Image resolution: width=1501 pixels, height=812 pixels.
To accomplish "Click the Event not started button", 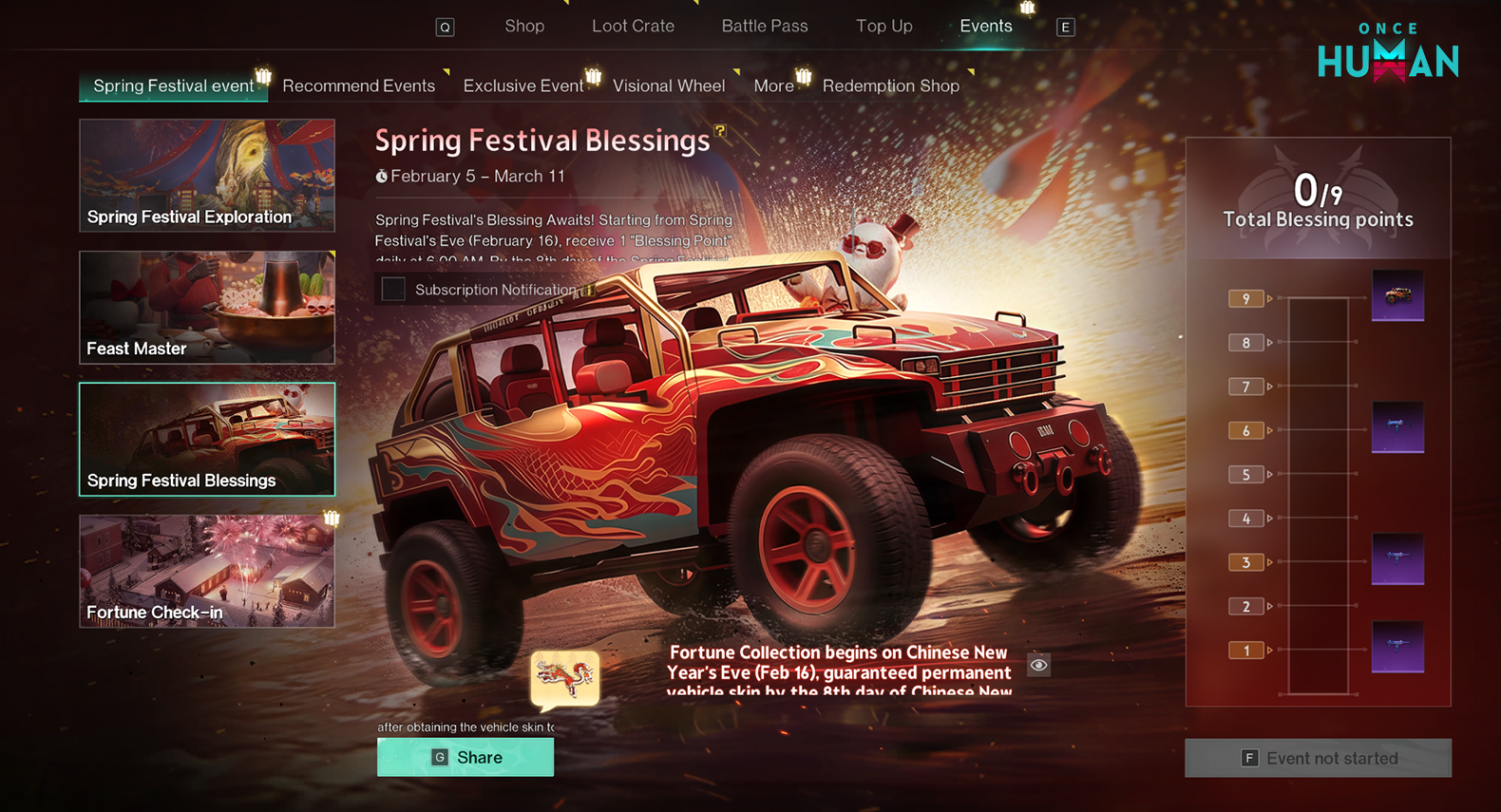I will (1318, 758).
